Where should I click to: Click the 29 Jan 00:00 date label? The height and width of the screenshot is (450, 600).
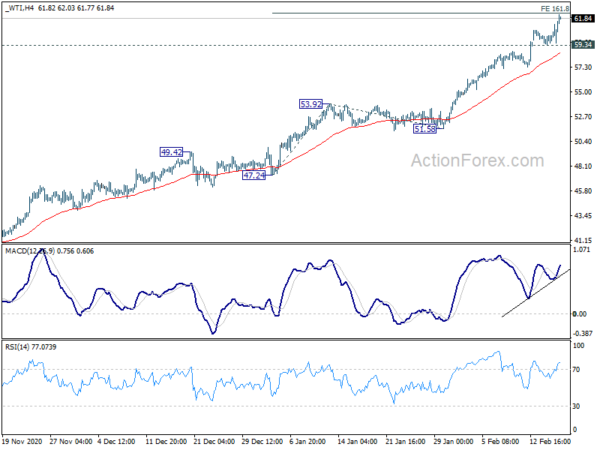point(453,441)
